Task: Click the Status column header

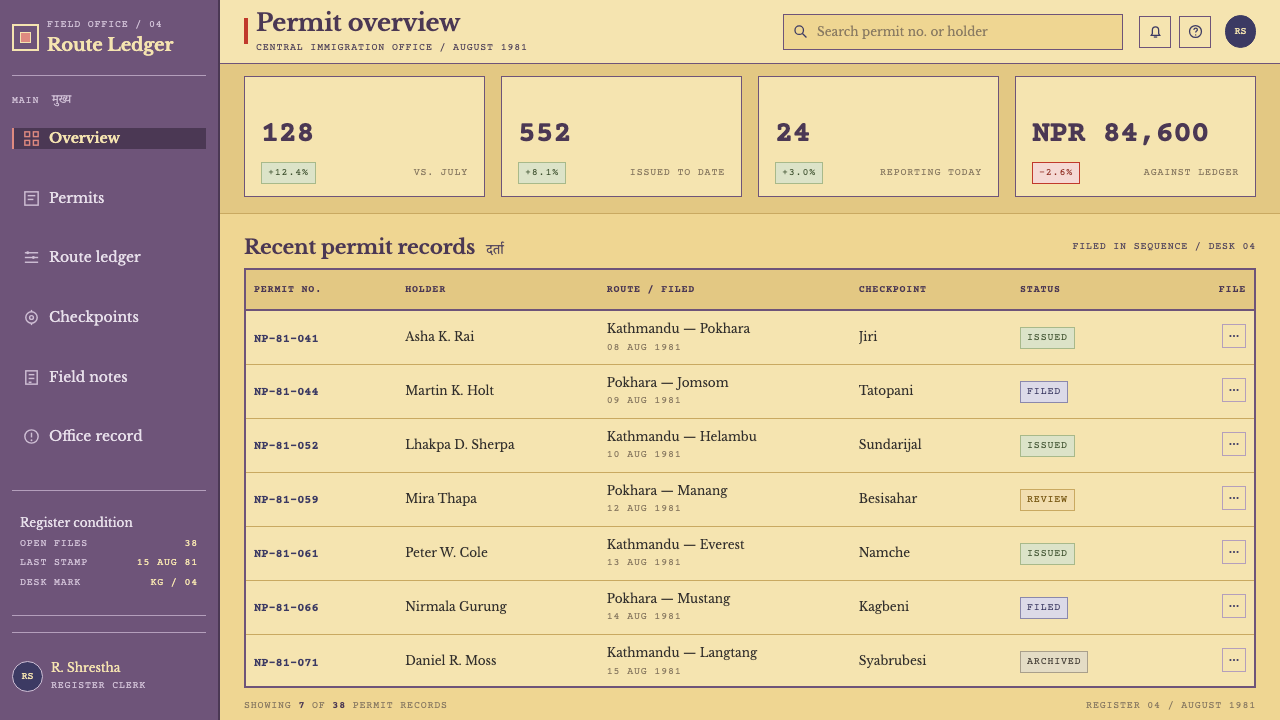Action: 1040,289
